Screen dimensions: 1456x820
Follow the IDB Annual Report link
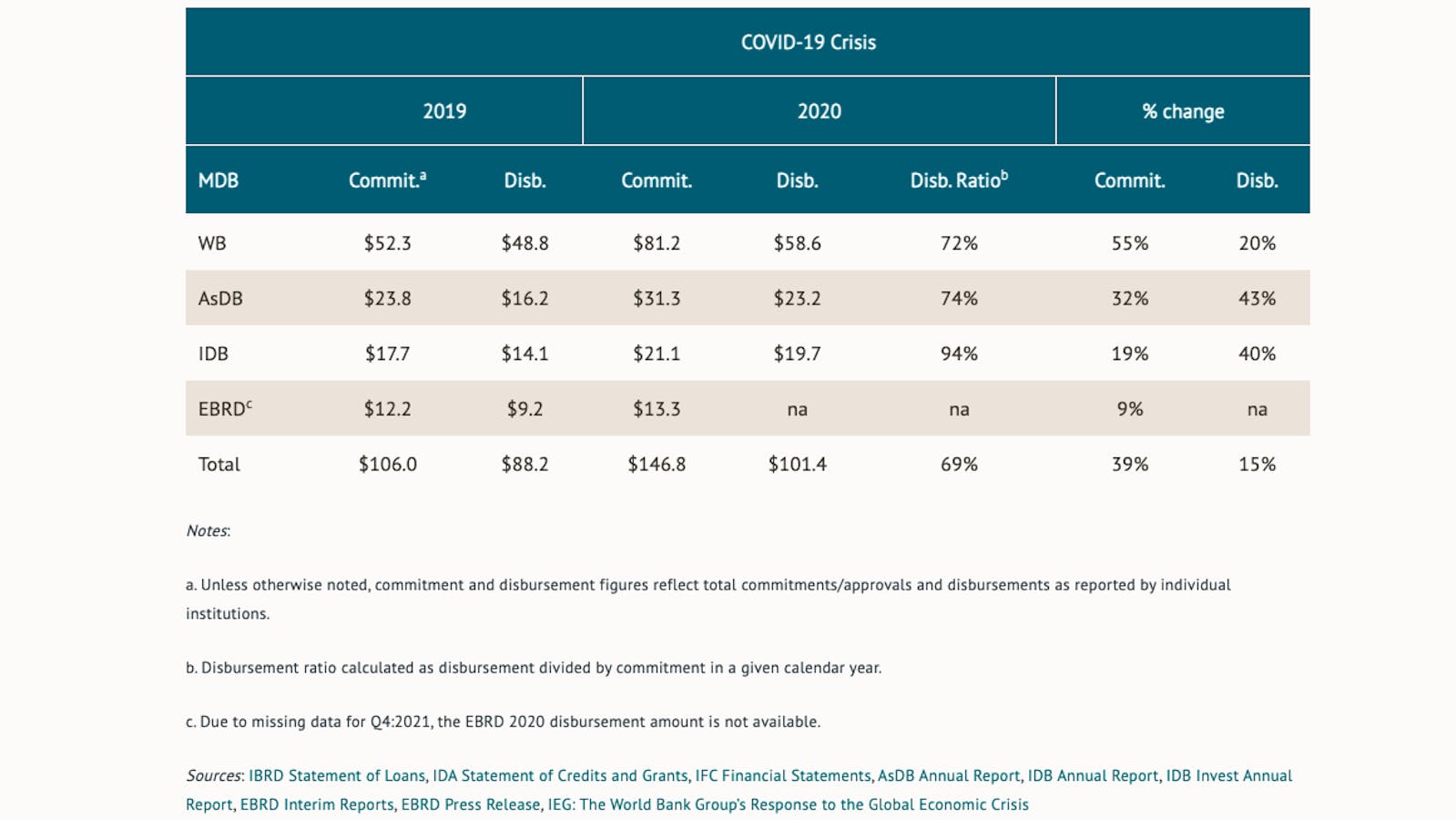(x=1093, y=775)
